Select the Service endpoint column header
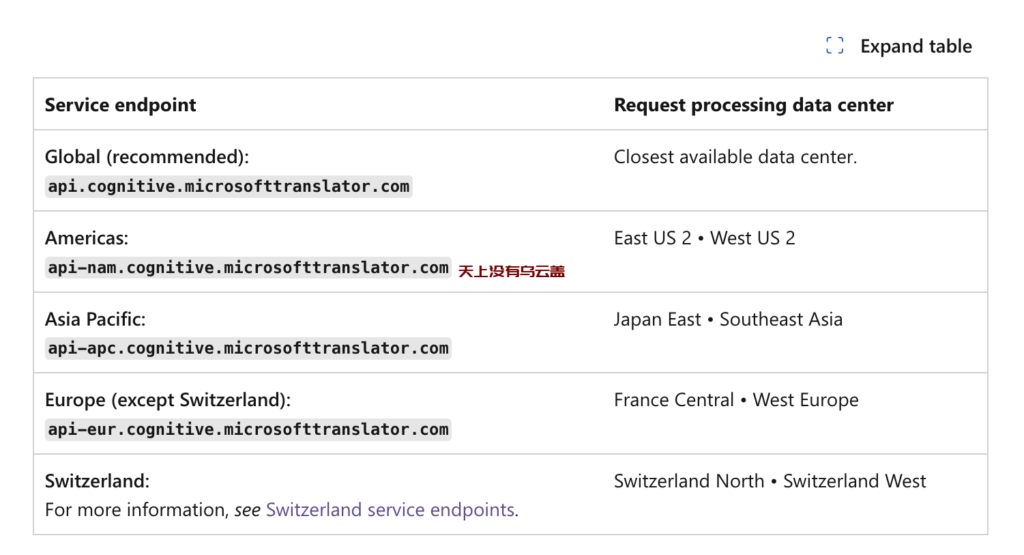Image resolution: width=1024 pixels, height=555 pixels. [120, 104]
